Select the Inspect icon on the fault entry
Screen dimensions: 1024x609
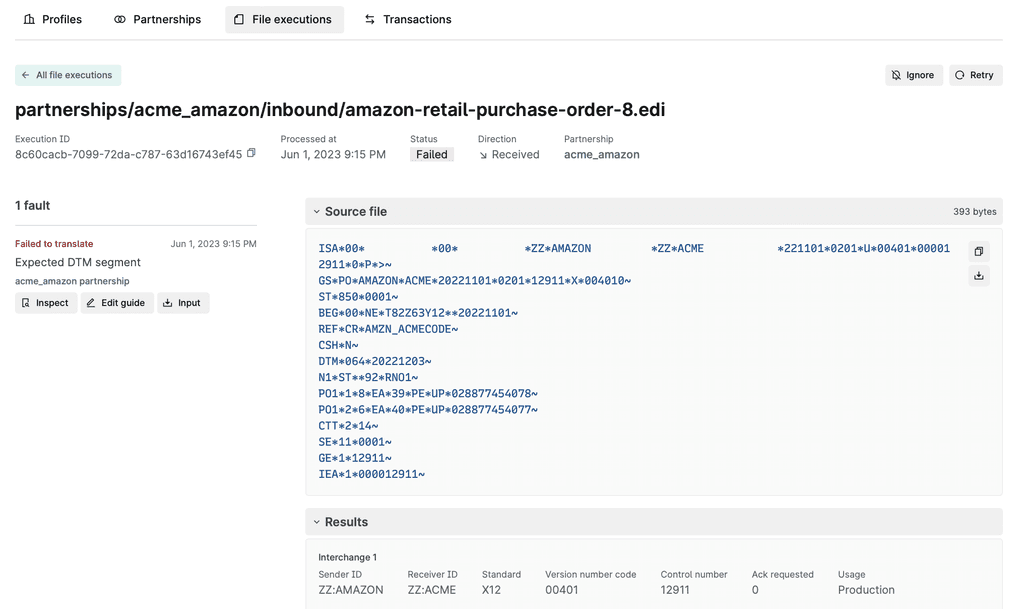click(25, 302)
